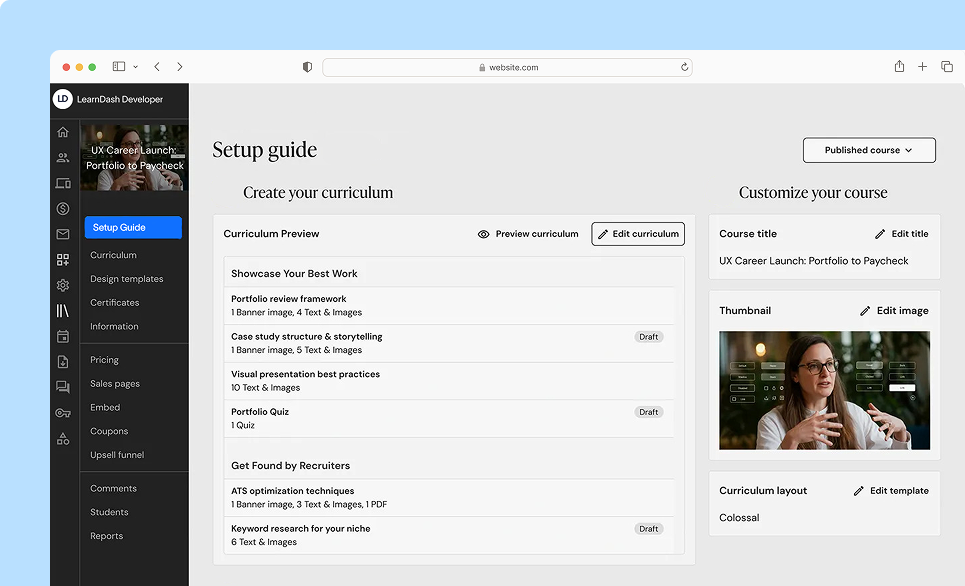Click Edit title link
This screenshot has height=586, width=965.
[x=901, y=234]
